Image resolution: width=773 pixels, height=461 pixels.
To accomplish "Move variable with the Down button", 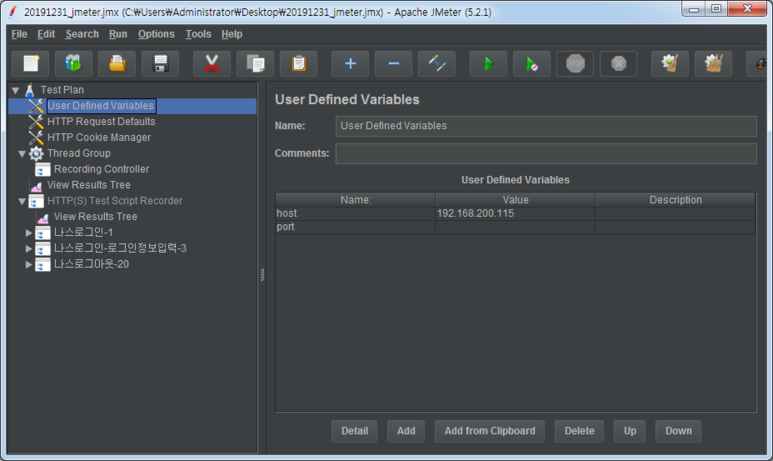I will [678, 431].
